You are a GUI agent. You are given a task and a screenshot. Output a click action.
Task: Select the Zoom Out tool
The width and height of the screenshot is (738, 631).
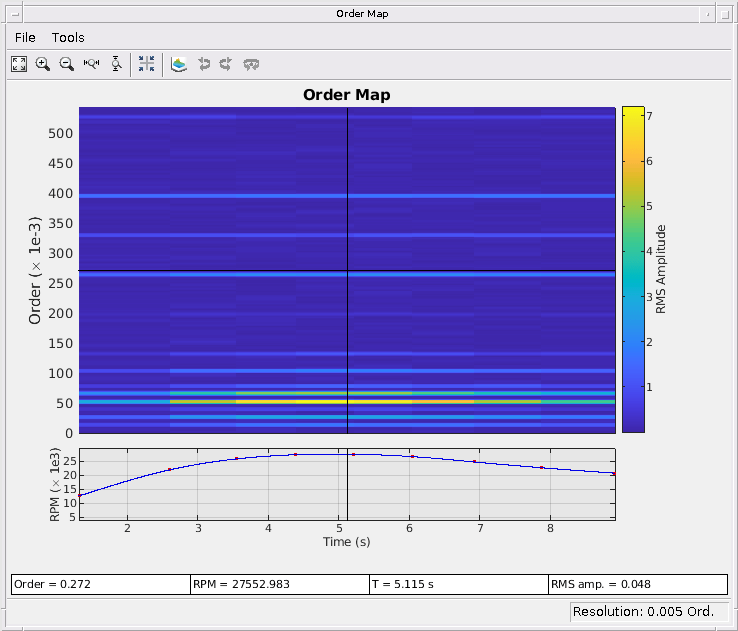tap(67, 64)
